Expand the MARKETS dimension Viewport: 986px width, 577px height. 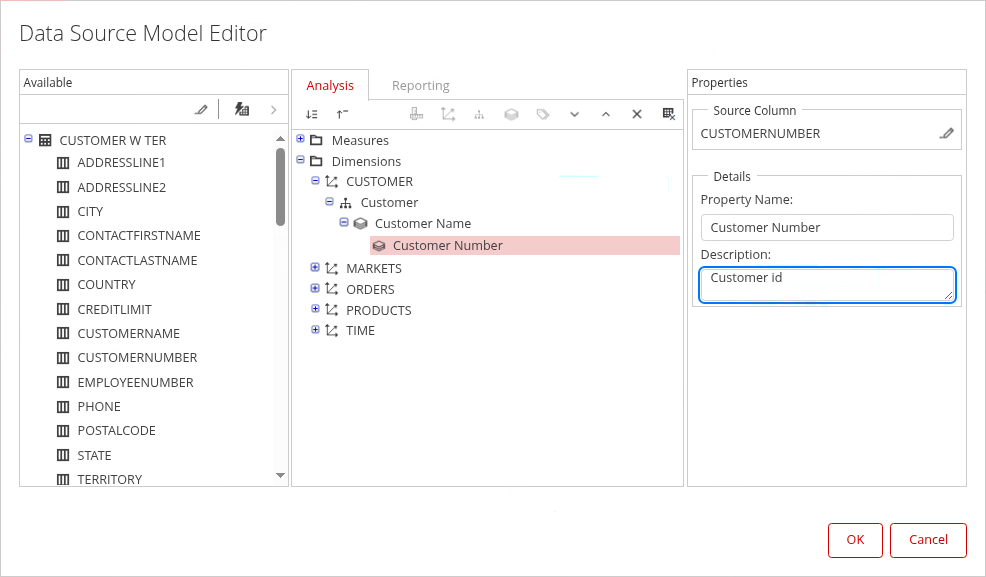(315, 268)
